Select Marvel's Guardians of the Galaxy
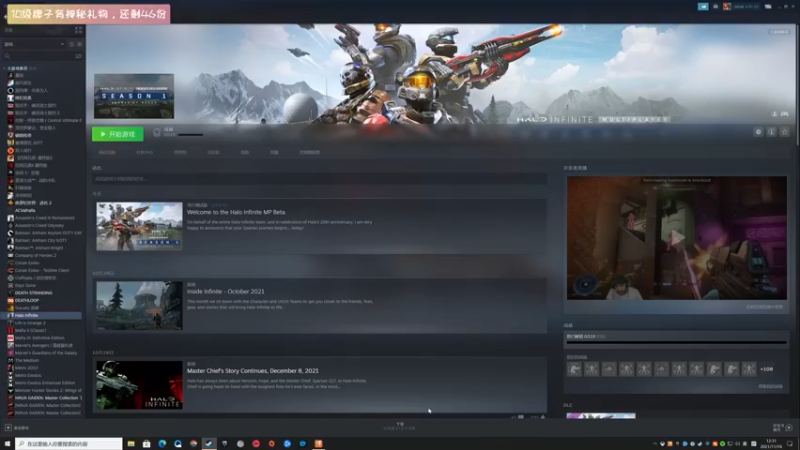Screen dimensions: 800x450 click(x=46, y=353)
